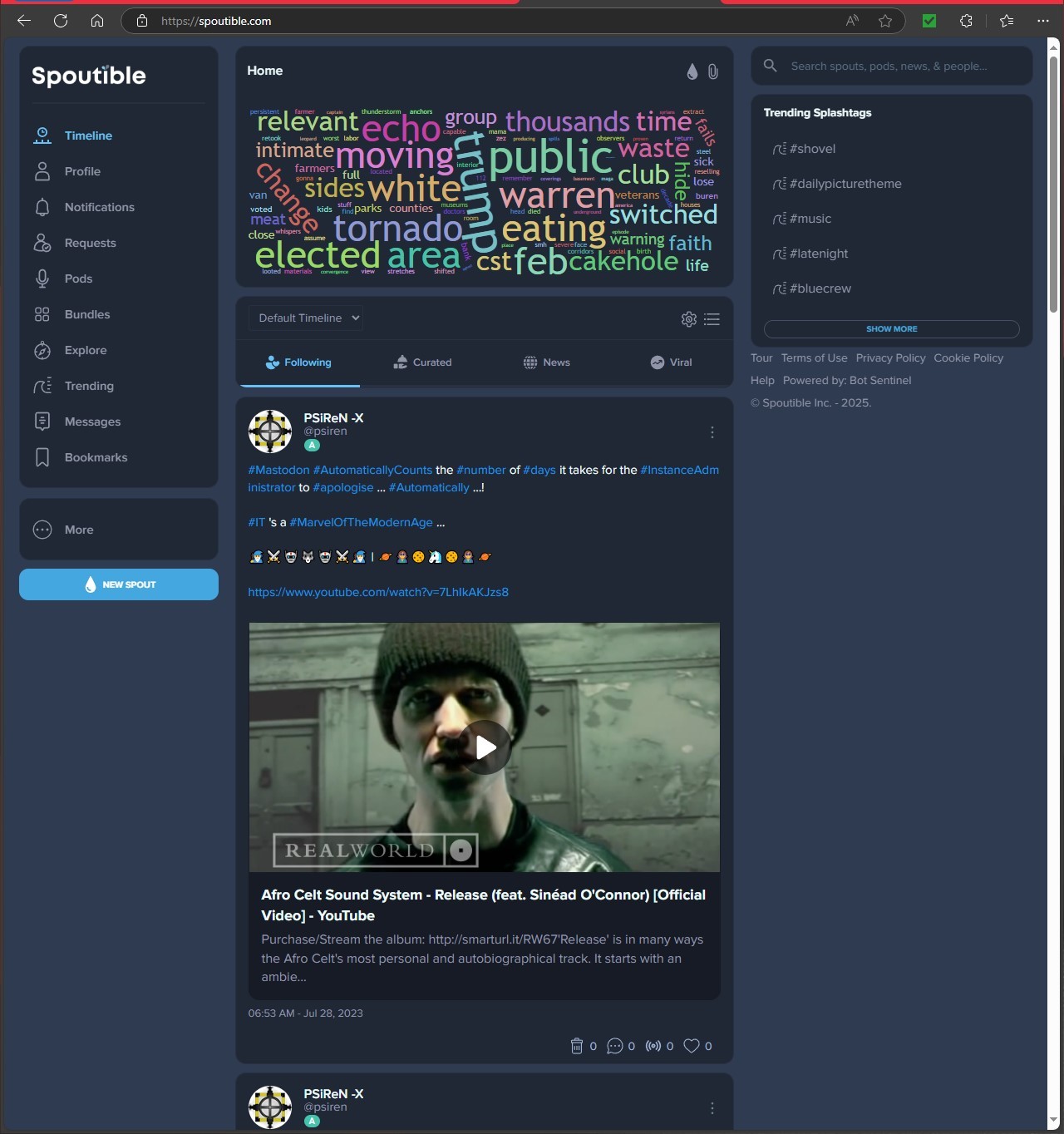
Task: Open the #dailypicturetheme trending splashtag
Action: pos(837,184)
